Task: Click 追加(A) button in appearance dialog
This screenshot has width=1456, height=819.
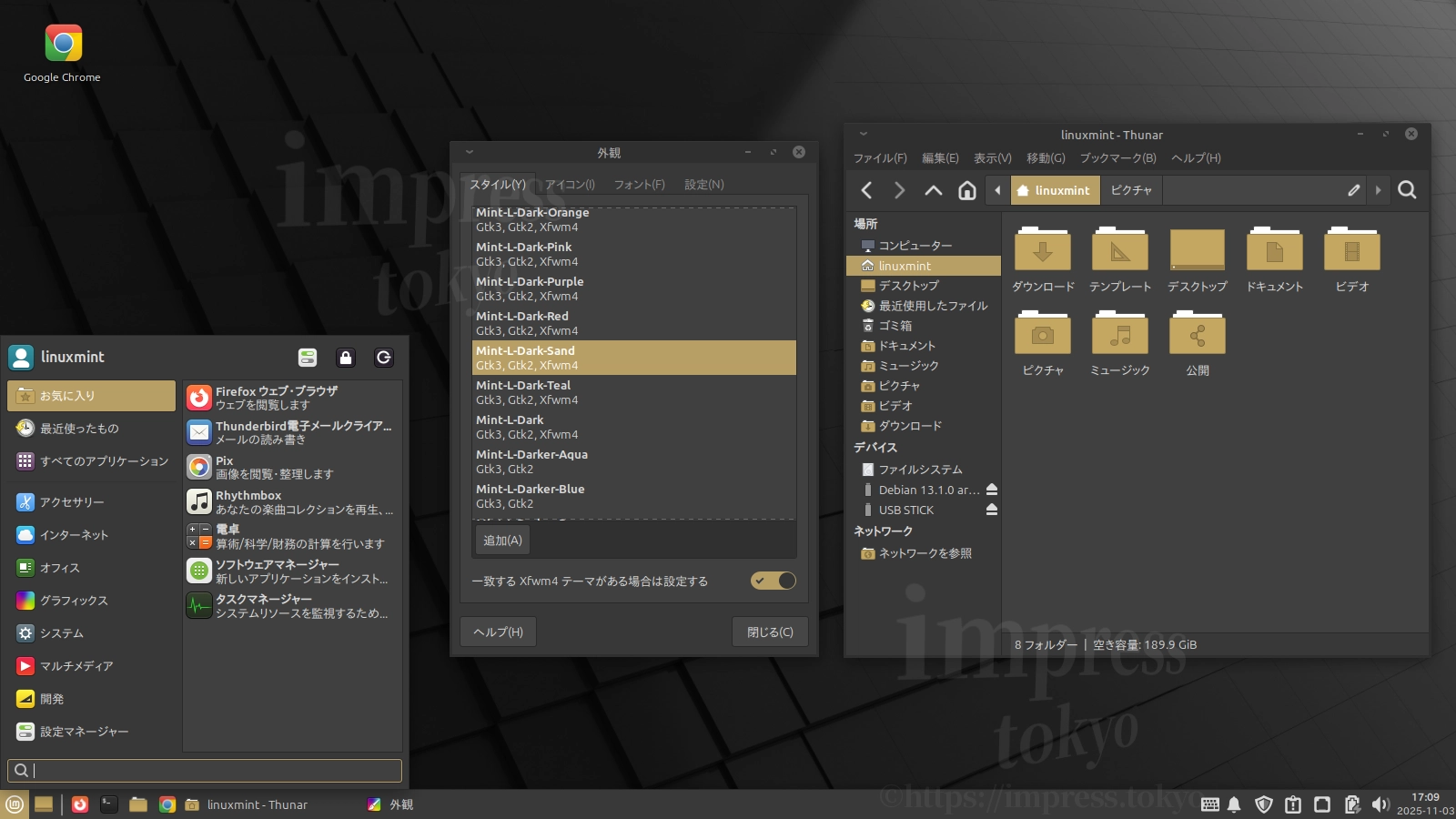Action: click(x=502, y=541)
